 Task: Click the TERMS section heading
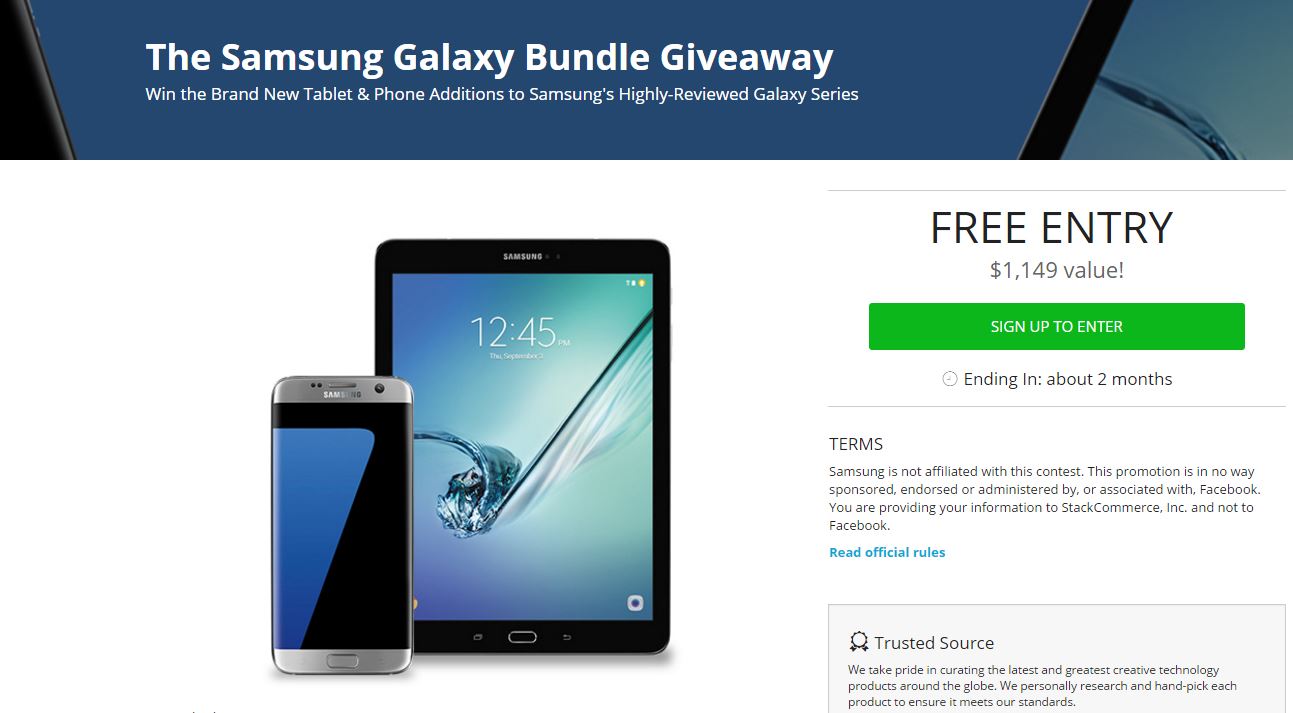[856, 444]
